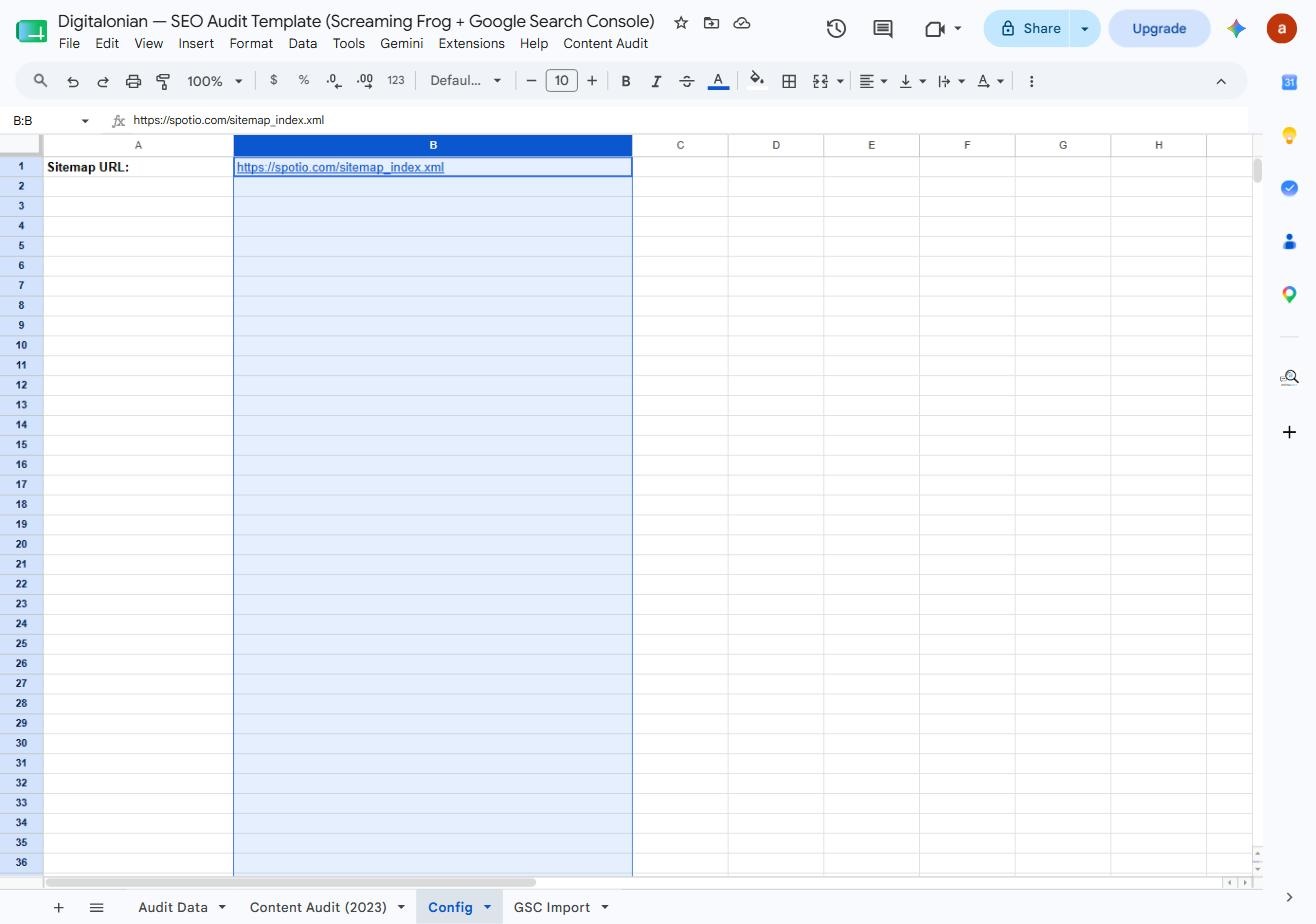This screenshot has width=1316, height=924.
Task: Redo the last action
Action: click(x=102, y=81)
